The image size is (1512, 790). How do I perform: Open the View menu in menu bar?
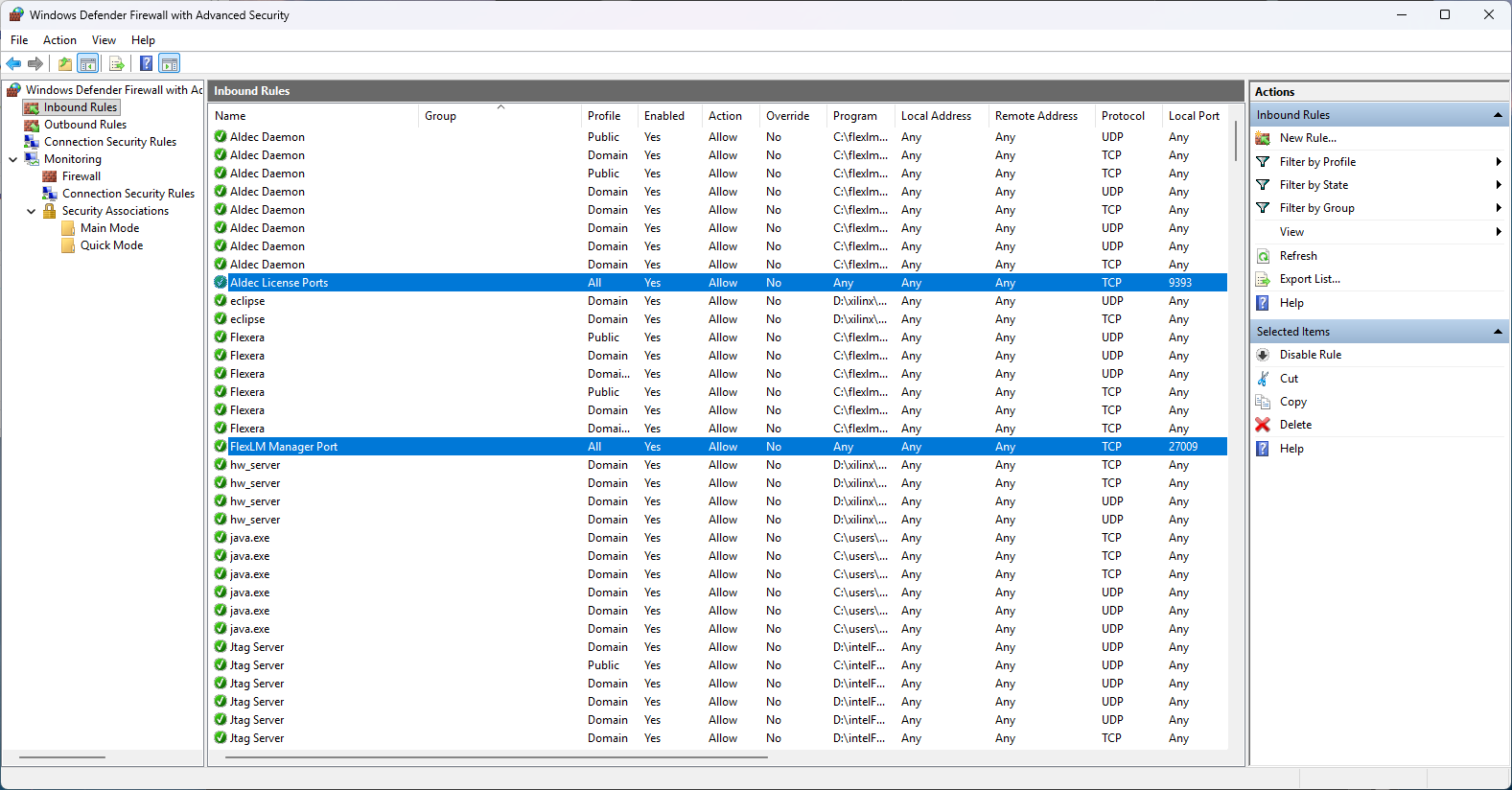(104, 40)
